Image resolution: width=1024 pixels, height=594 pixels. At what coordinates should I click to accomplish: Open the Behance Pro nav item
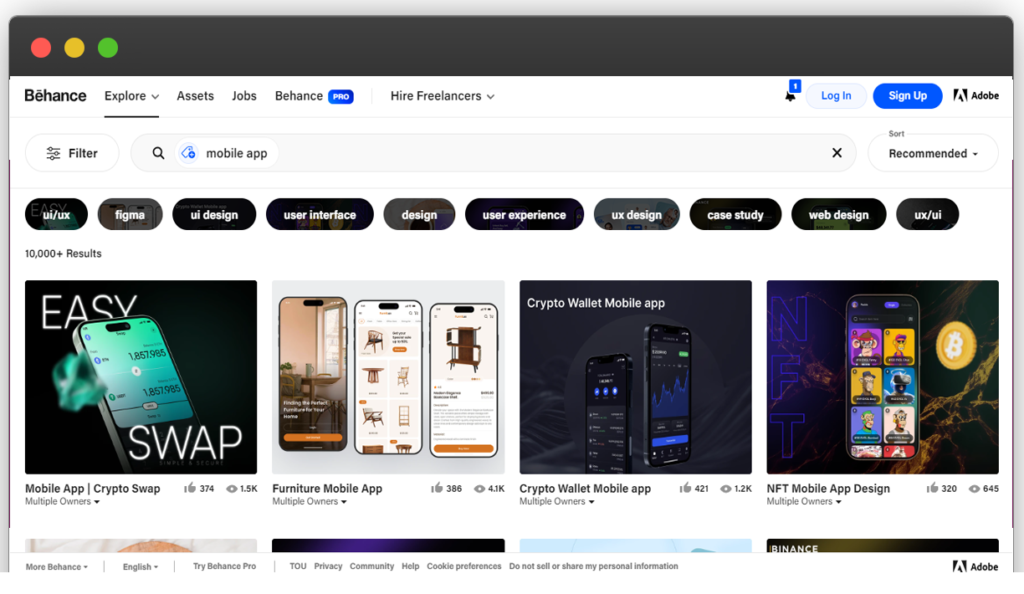tap(314, 96)
